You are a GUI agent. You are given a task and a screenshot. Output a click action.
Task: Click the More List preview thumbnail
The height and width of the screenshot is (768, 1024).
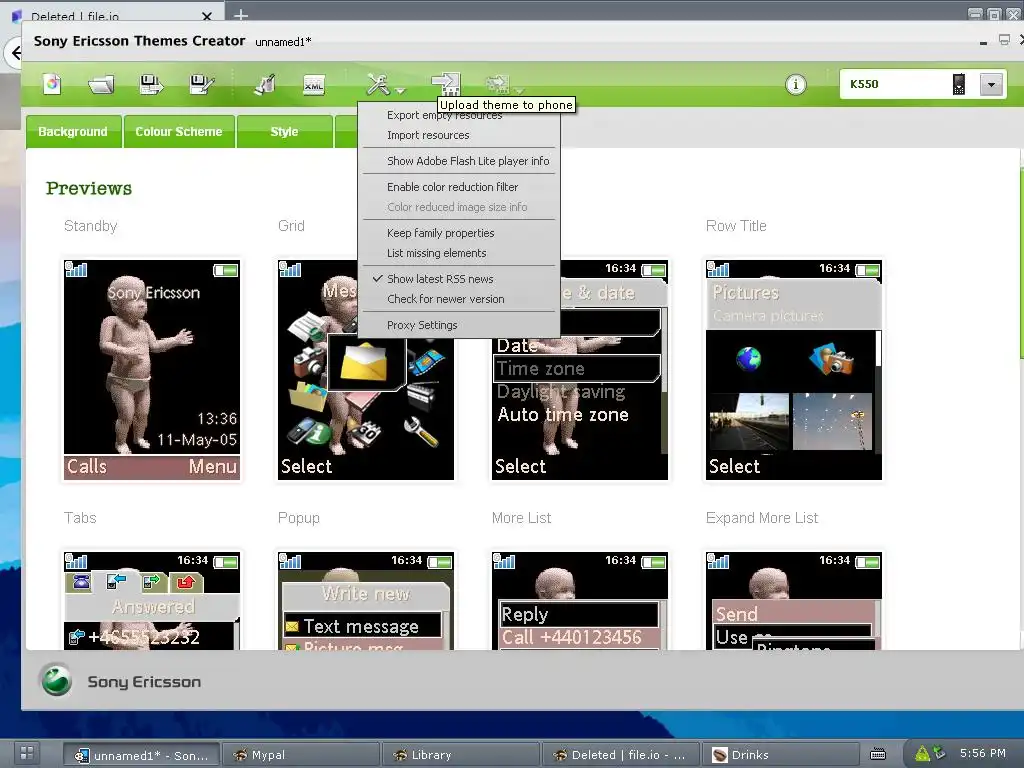pyautogui.click(x=580, y=600)
